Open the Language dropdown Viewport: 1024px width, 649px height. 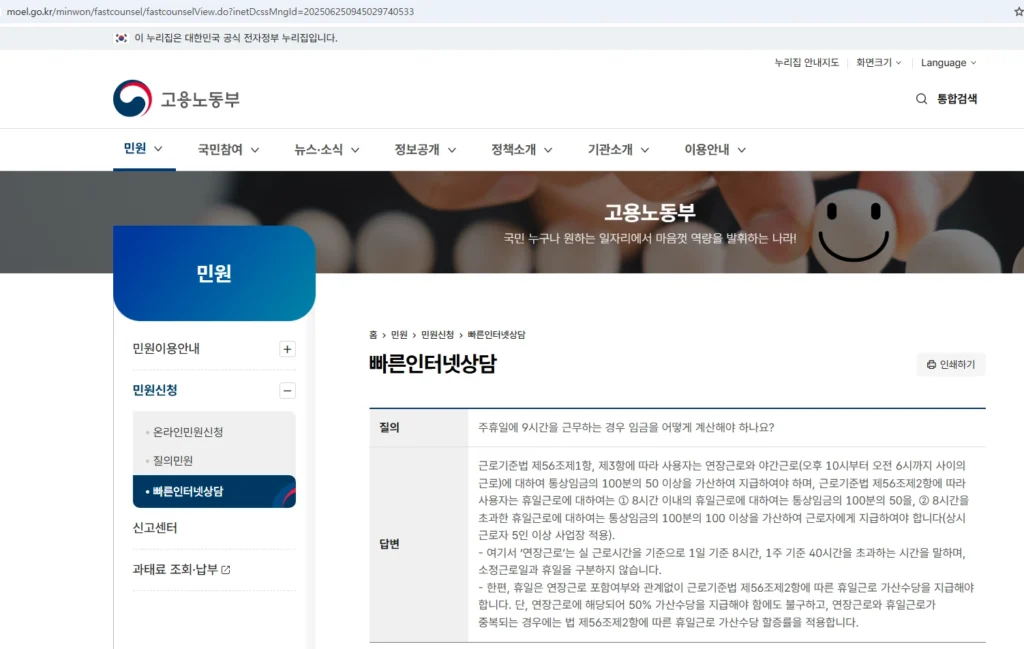pos(948,63)
